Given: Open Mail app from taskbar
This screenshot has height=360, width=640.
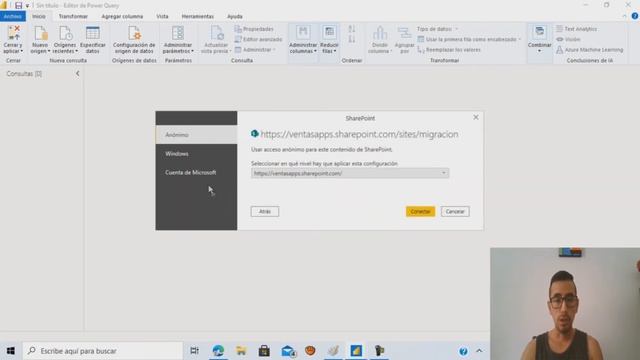Looking at the screenshot, I should (288, 351).
